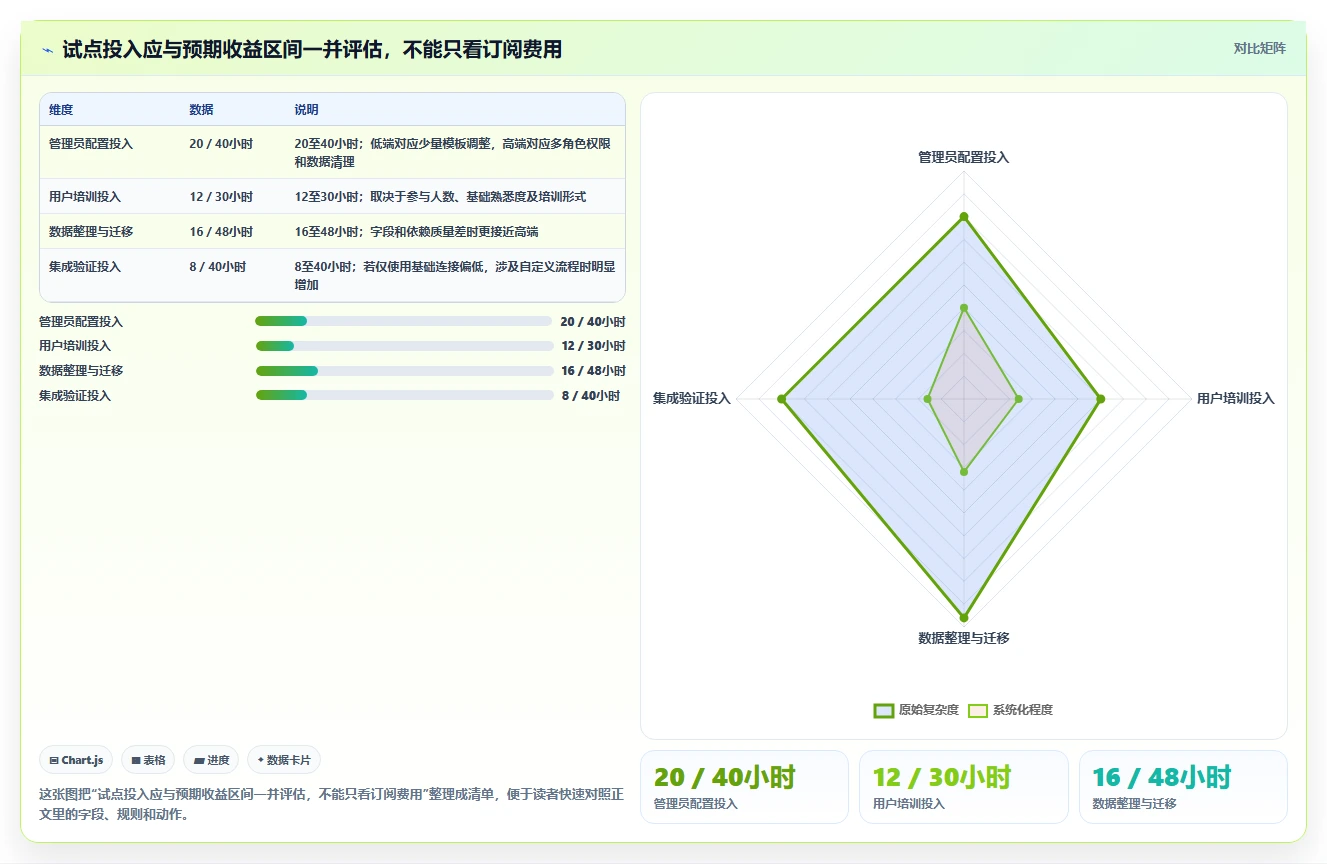Open the 16 / 48小时 data card
This screenshot has height=864, width=1327.
pyautogui.click(x=1183, y=787)
